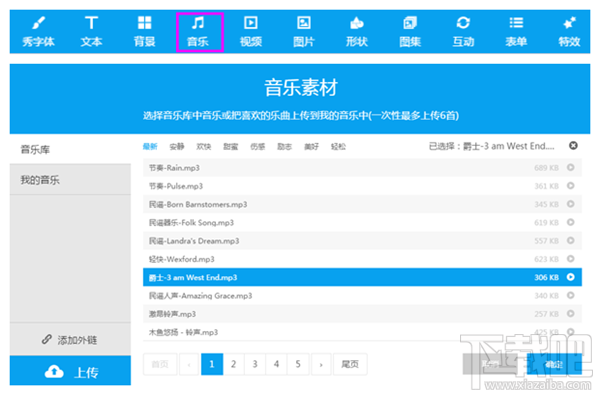The image size is (600, 395).
Task: Open the 秀字体 brush tool
Action: 38,32
